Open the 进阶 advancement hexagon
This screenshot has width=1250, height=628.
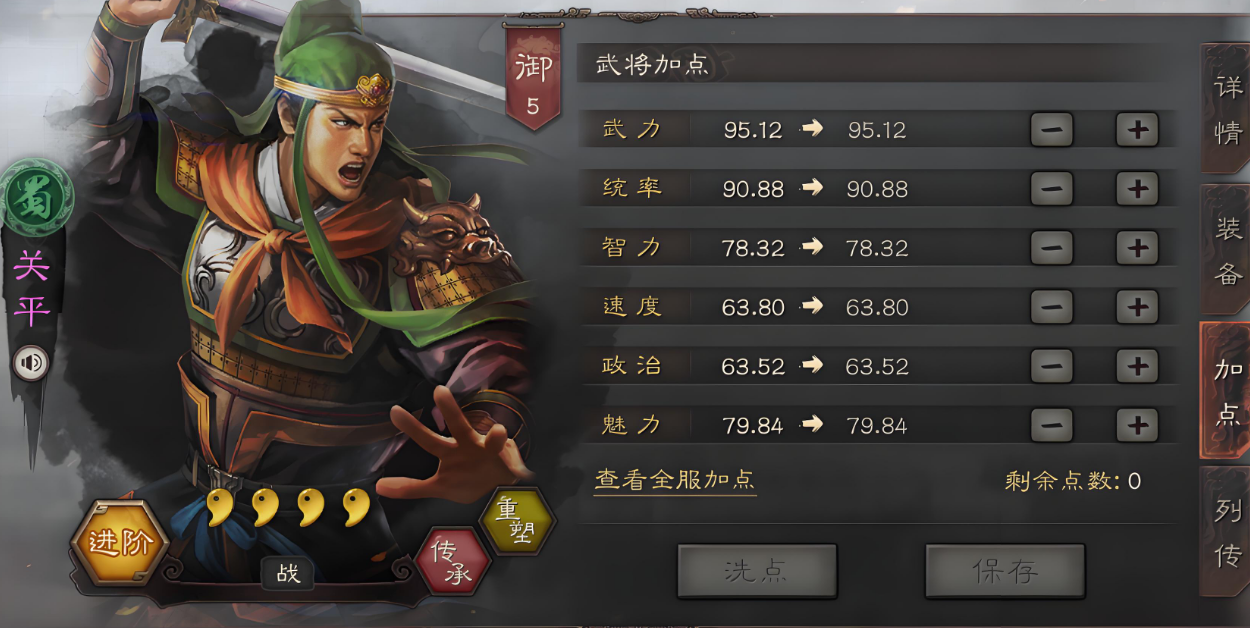(x=119, y=543)
